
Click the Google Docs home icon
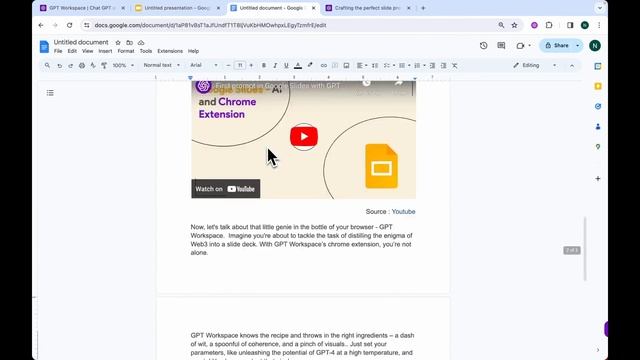coord(44,47)
